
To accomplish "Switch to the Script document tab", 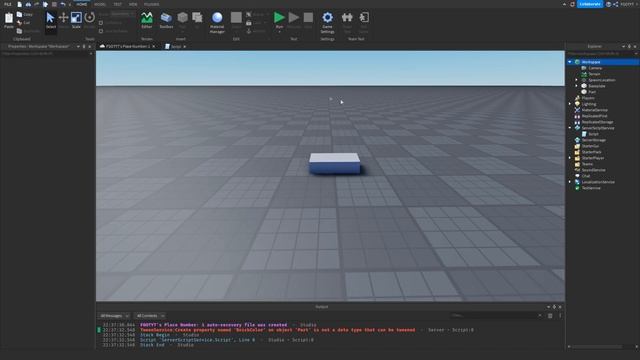I will point(176,47).
